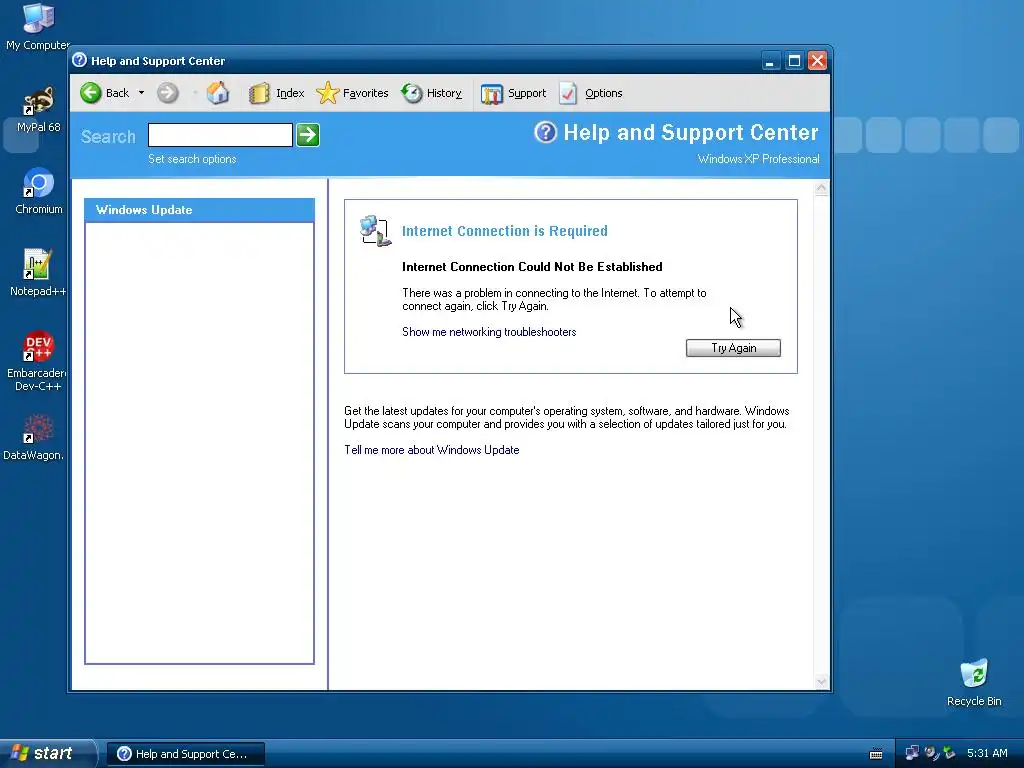This screenshot has width=1024, height=768.
Task: Click the volume tray icon
Action: (x=931, y=753)
